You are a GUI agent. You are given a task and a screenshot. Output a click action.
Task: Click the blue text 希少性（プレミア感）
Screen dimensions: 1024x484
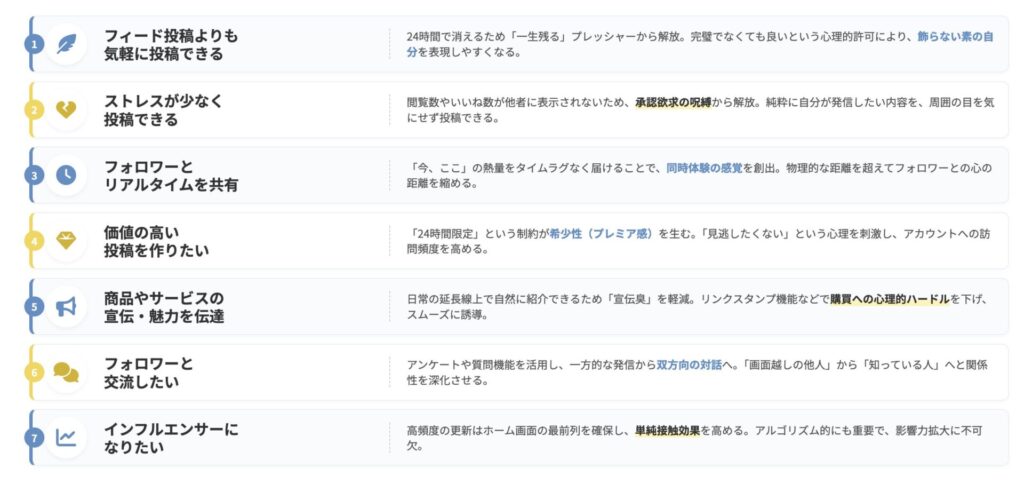(600, 233)
